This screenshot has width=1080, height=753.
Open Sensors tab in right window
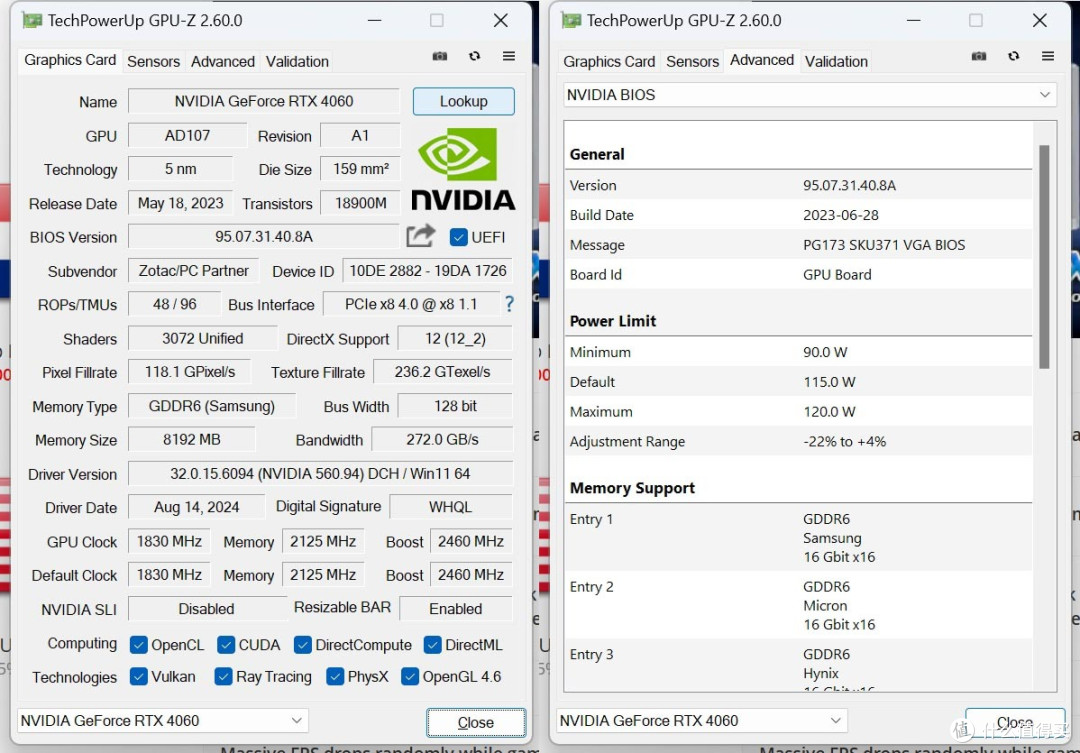click(692, 61)
